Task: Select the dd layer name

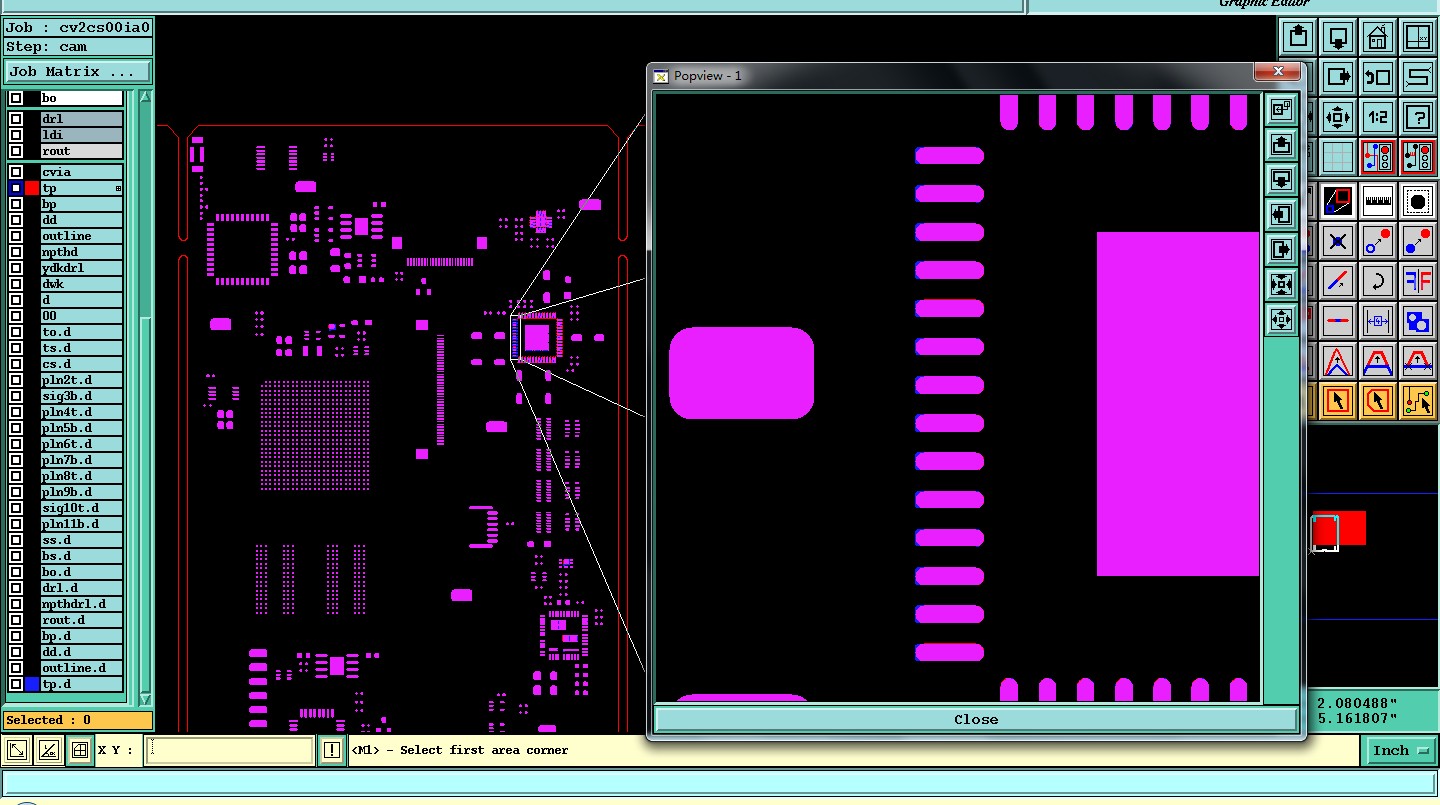Action: pos(81,220)
